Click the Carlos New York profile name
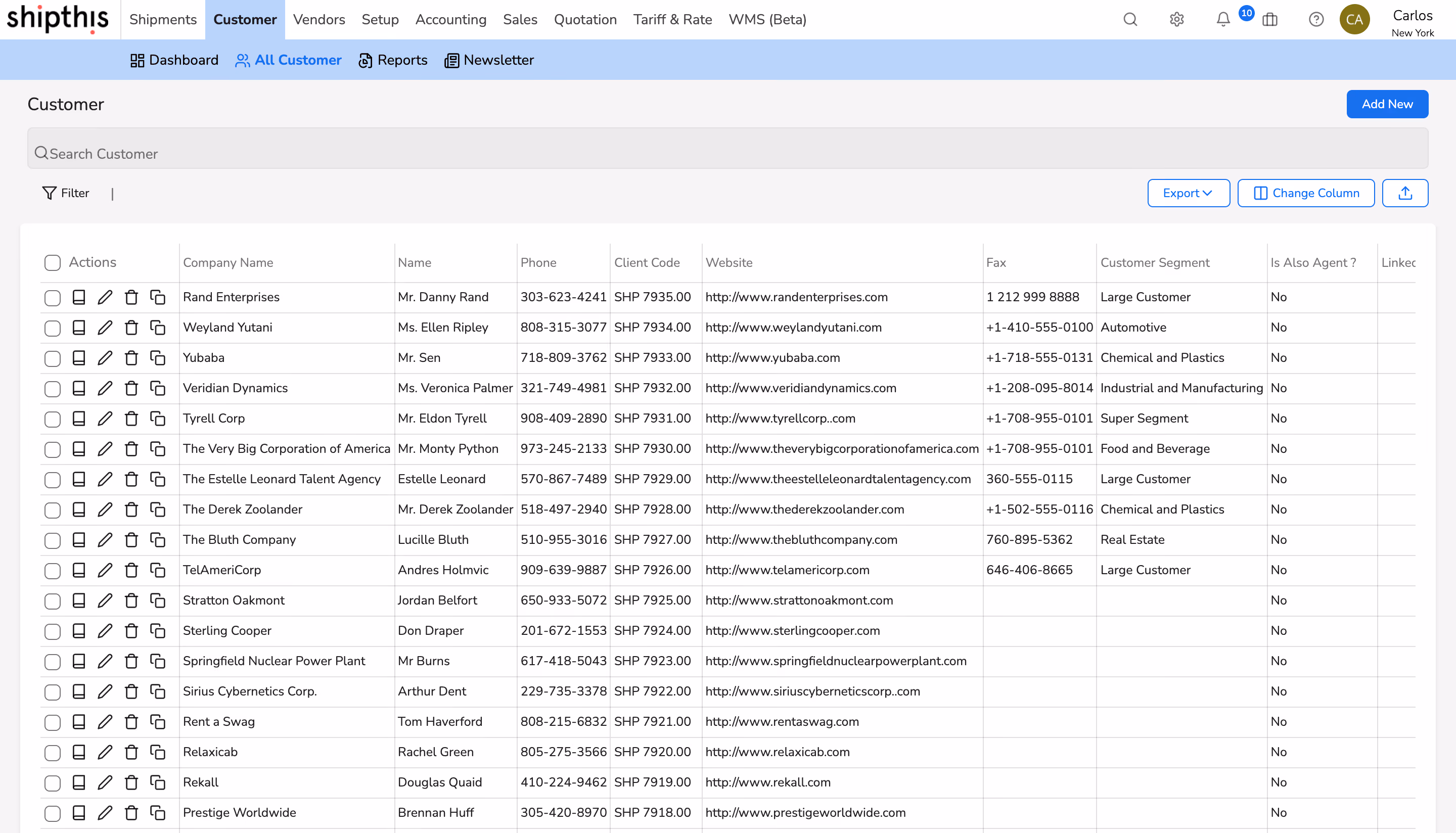1456x833 pixels. click(x=1413, y=22)
